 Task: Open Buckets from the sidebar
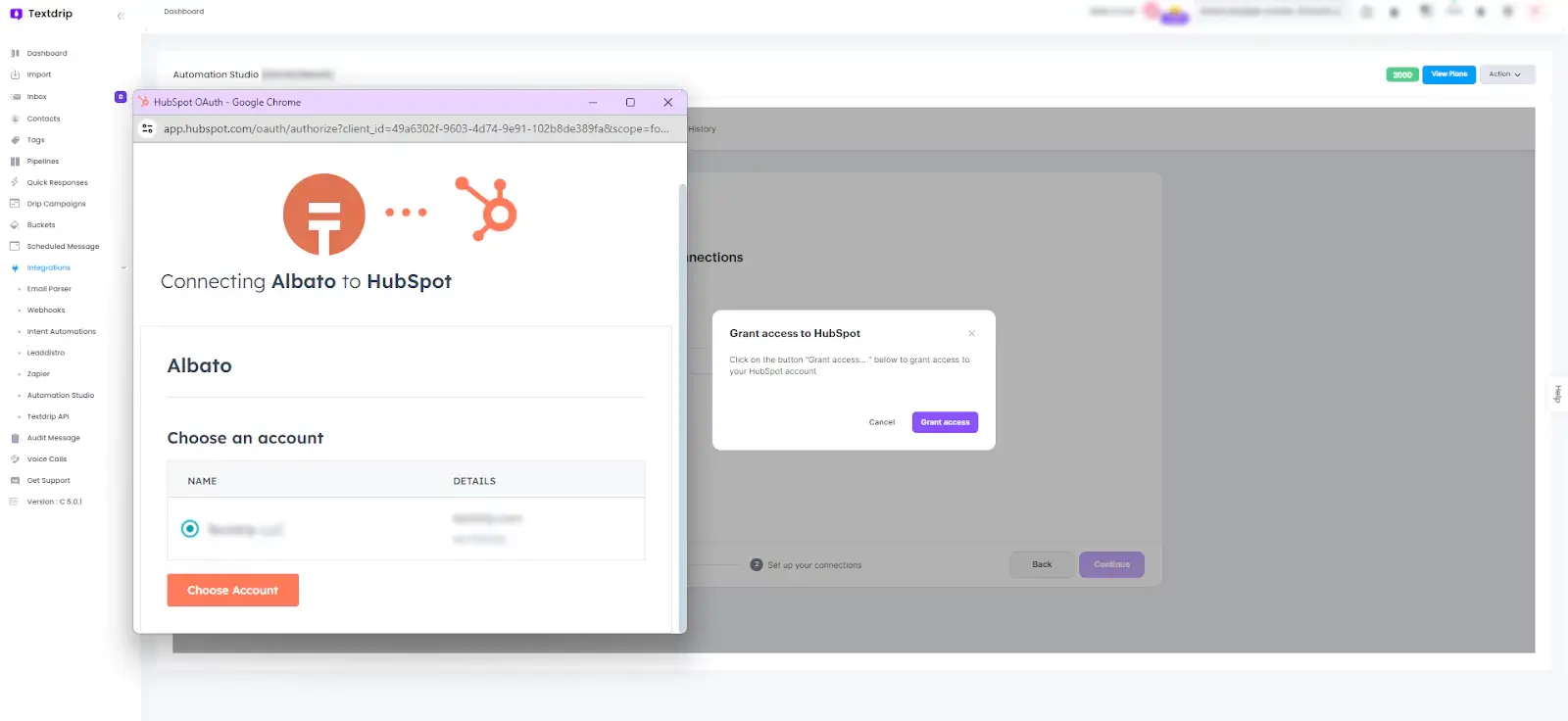[x=40, y=225]
